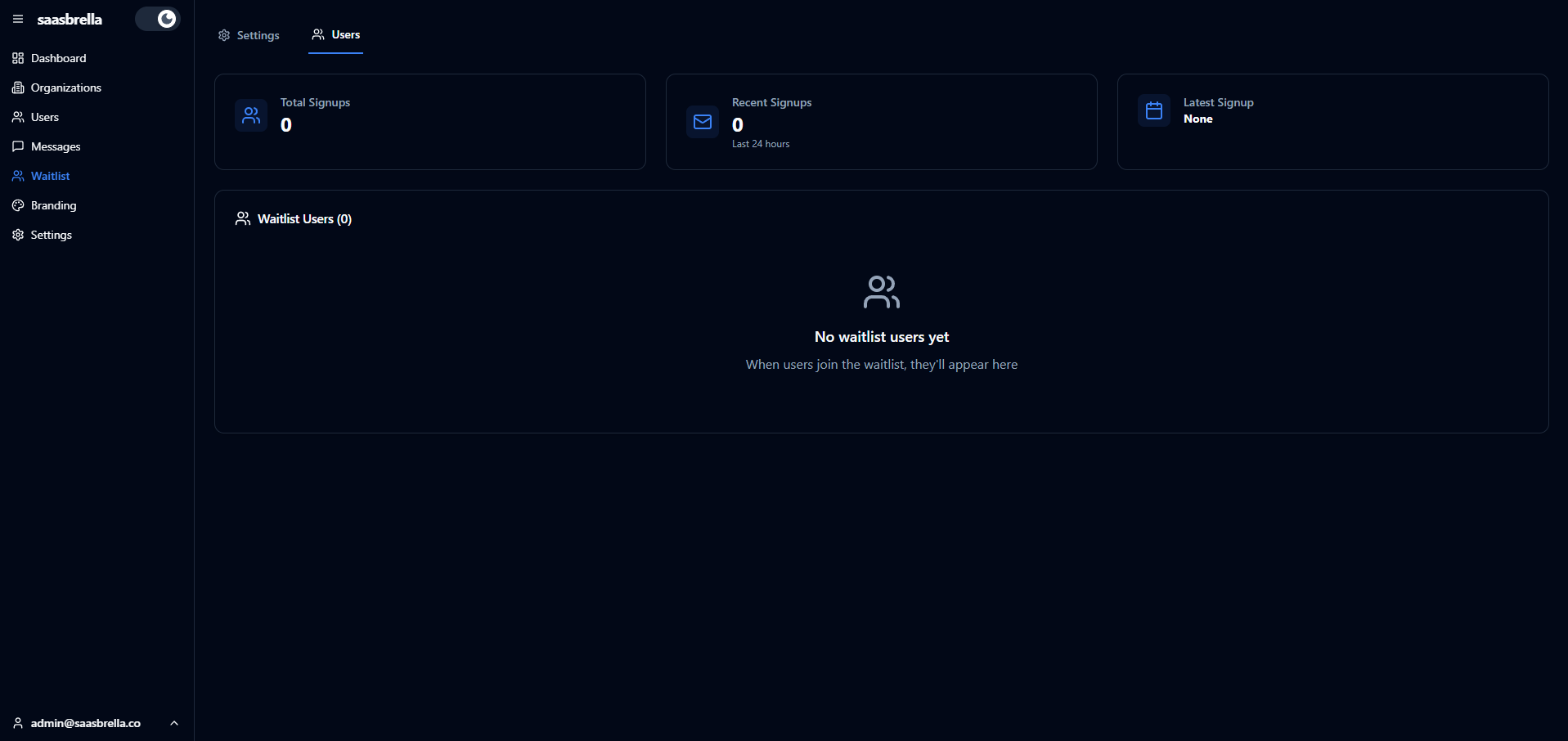Go to Users in the sidebar
This screenshot has width=1568, height=741.
tap(44, 117)
